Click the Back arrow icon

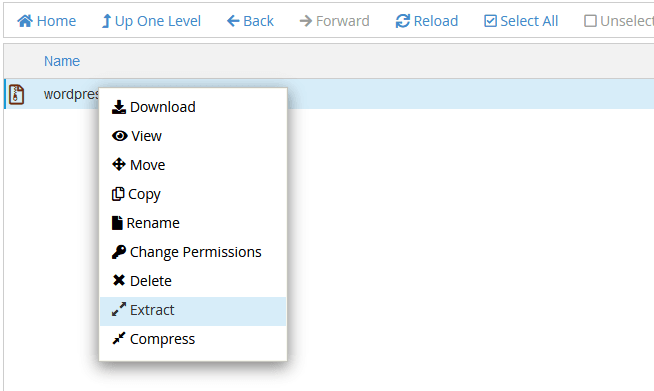(233, 21)
